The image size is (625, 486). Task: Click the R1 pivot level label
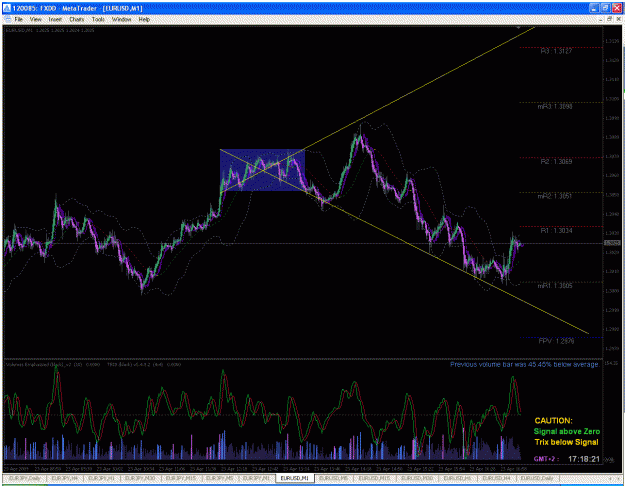[556, 230]
